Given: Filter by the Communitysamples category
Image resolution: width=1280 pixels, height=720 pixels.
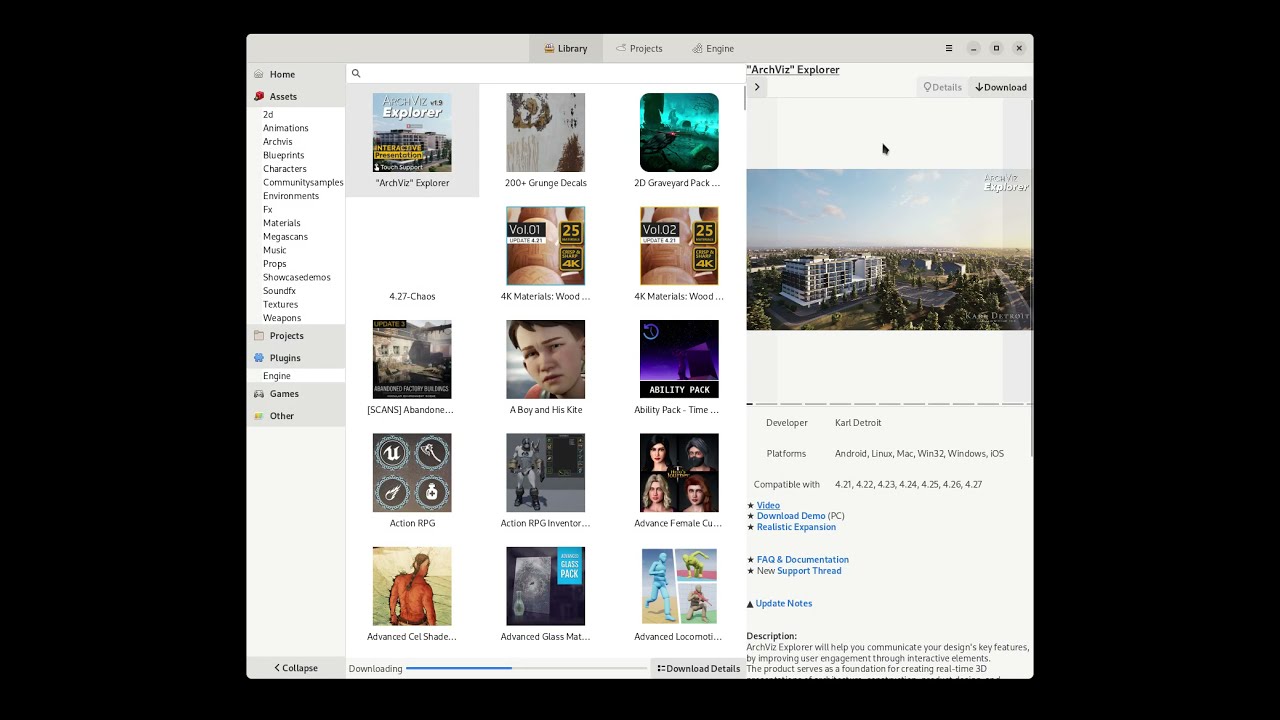Looking at the screenshot, I should (x=303, y=182).
